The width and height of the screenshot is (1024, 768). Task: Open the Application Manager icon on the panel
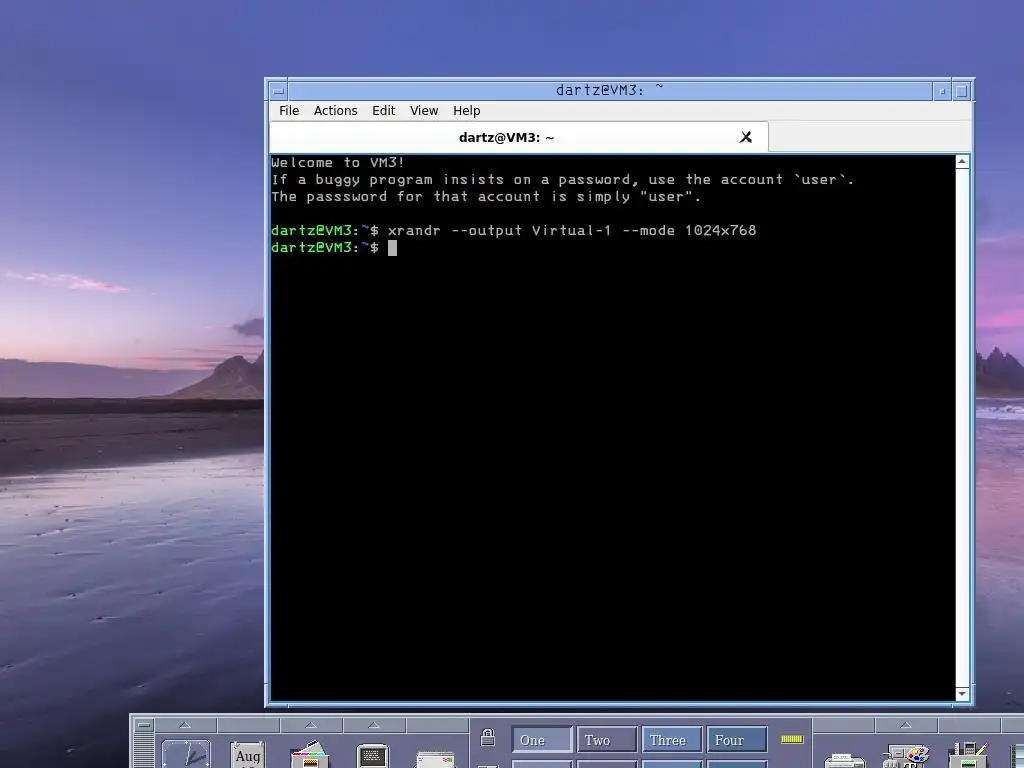[x=968, y=755]
